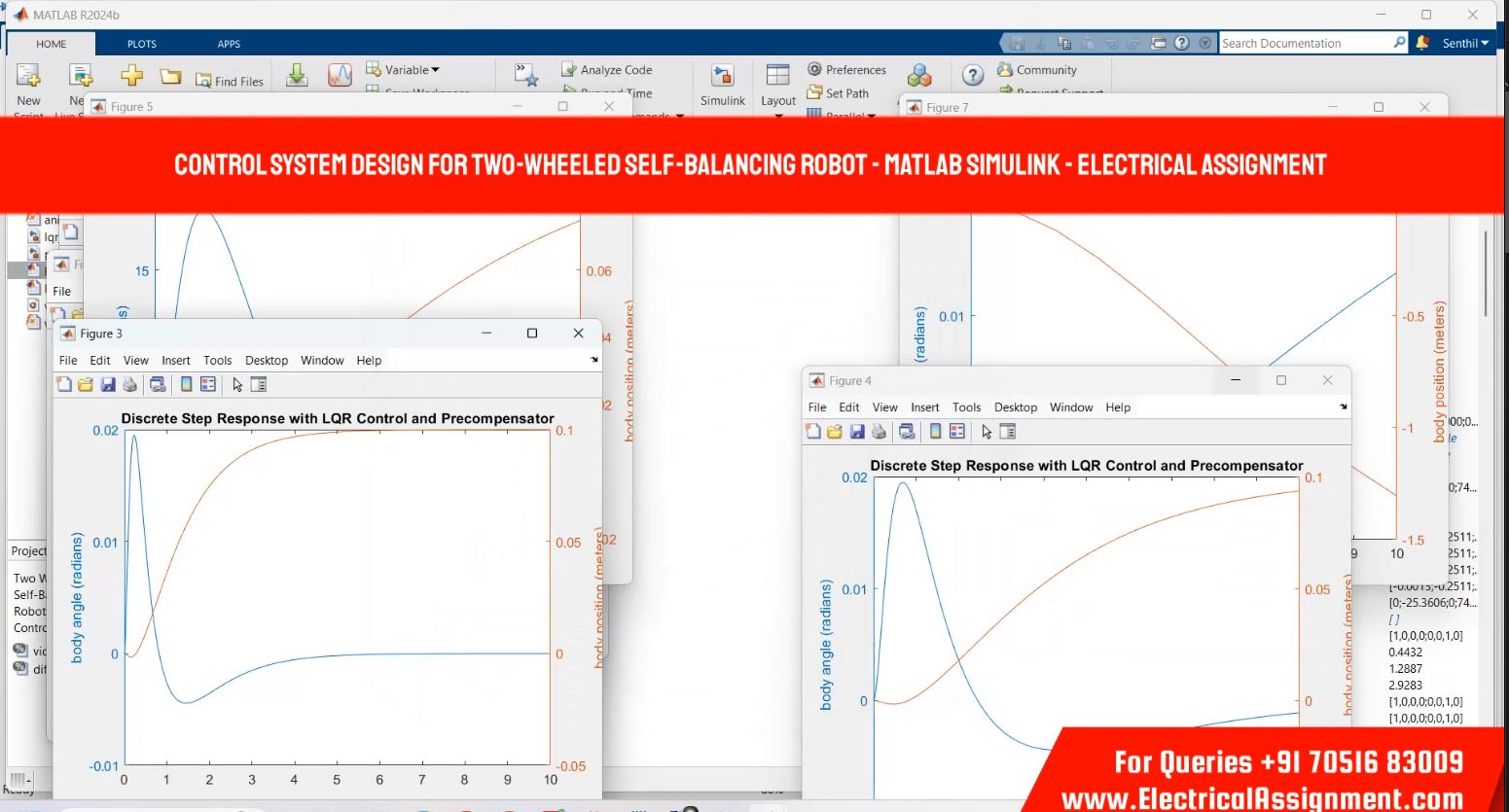Toggle Insert Legend in Figure 3 toolbar
The height and width of the screenshot is (812, 1509).
[208, 385]
